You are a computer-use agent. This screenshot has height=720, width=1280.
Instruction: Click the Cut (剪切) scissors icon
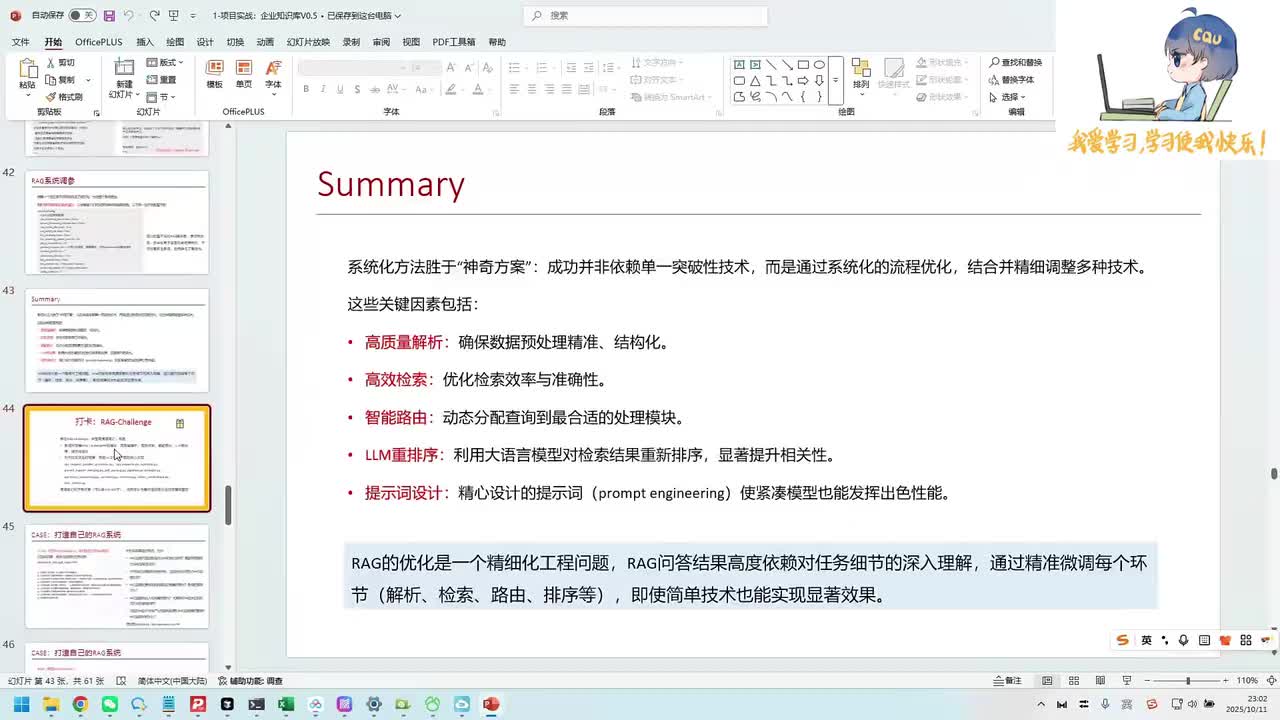50,62
